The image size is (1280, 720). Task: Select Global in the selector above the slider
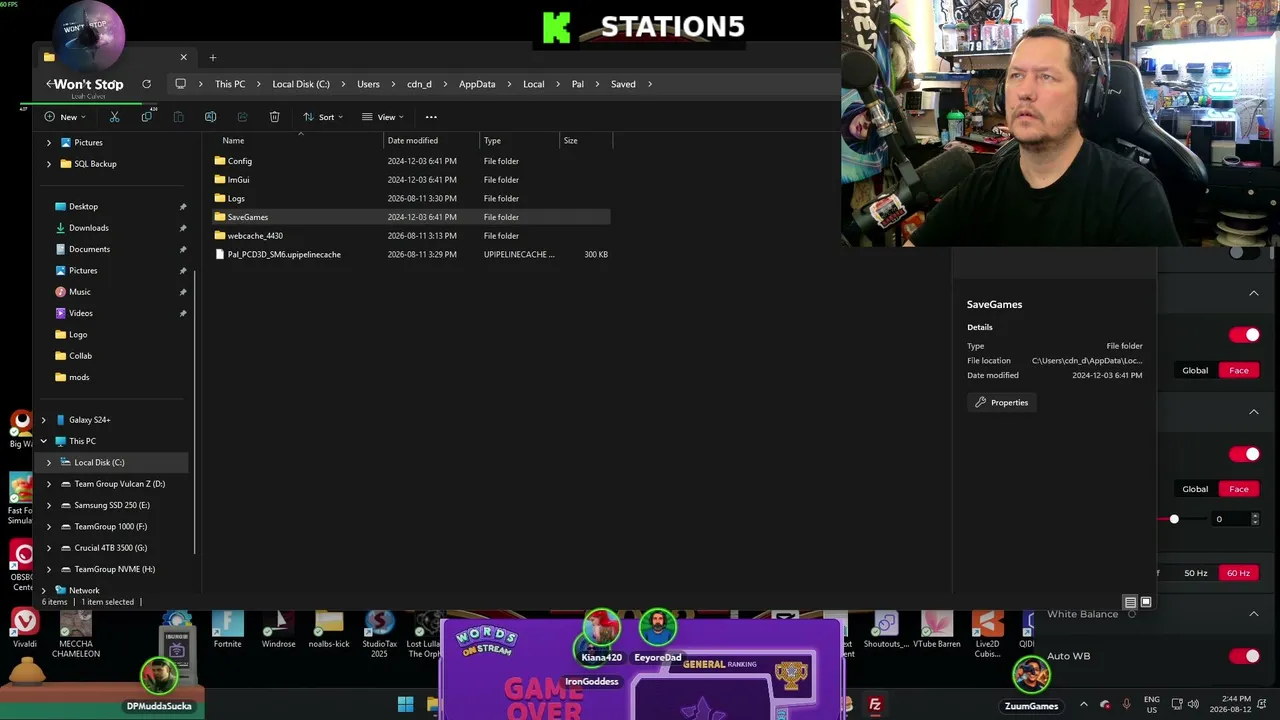coord(1195,489)
